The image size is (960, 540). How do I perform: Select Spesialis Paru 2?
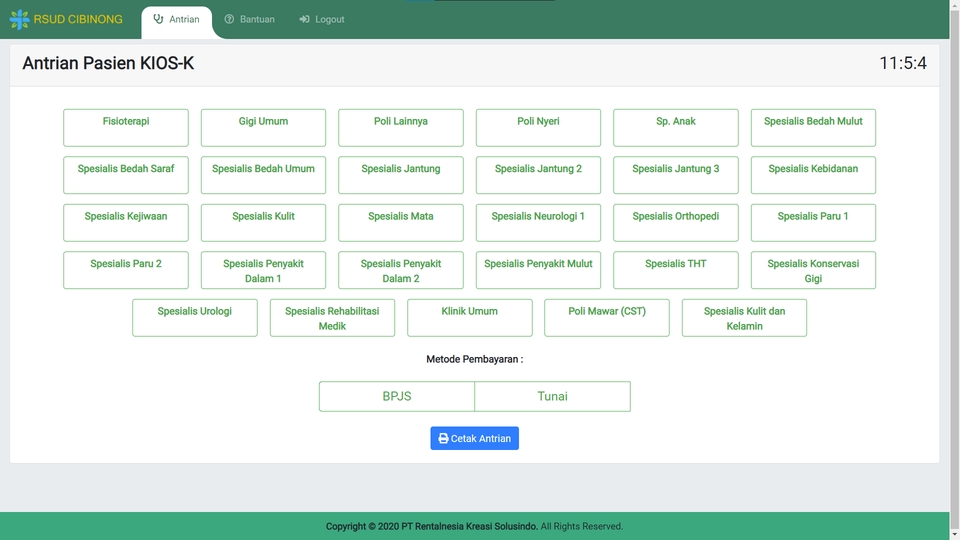[x=126, y=270]
